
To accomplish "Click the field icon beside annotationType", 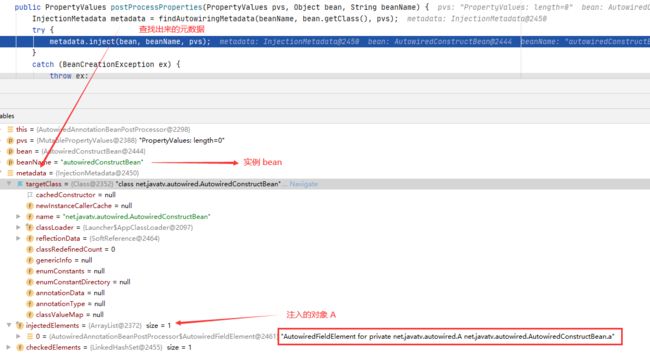I will click(x=29, y=304).
